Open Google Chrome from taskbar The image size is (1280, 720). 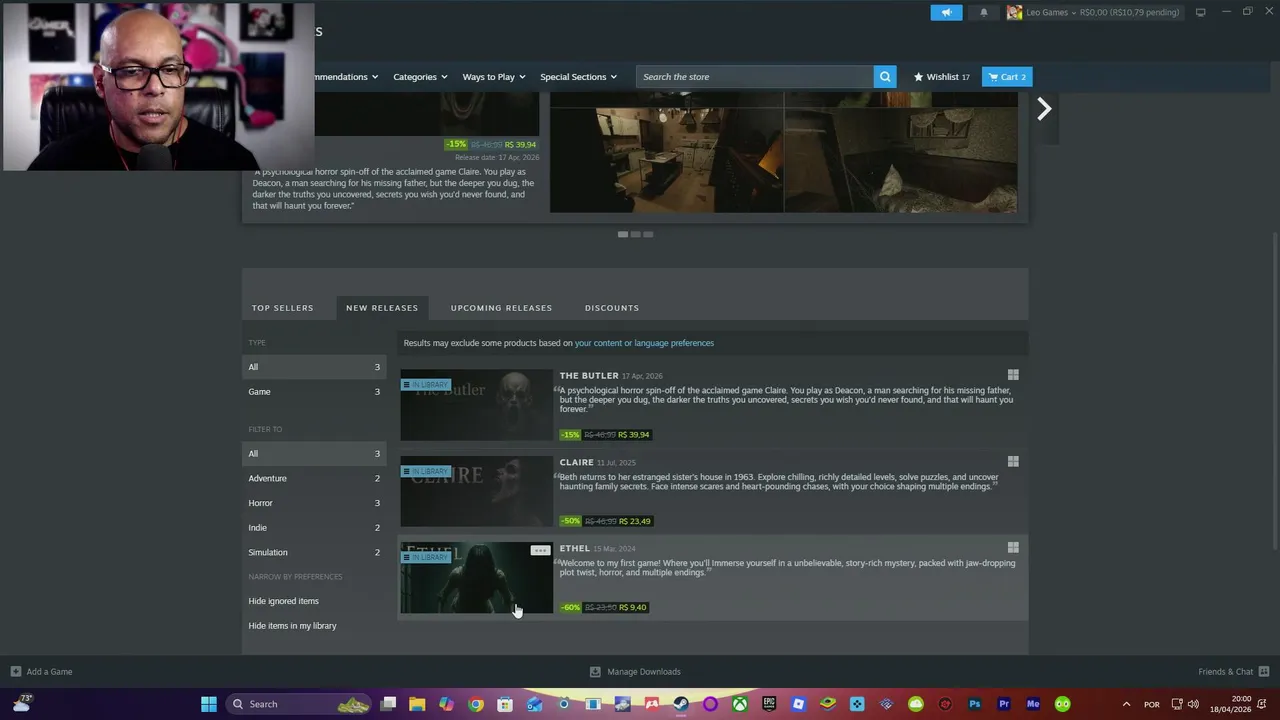(476, 704)
